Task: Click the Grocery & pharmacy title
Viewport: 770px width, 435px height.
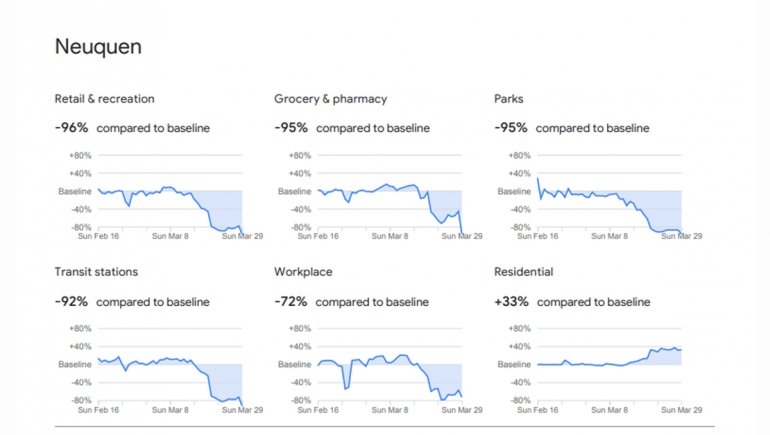Action: (x=330, y=99)
